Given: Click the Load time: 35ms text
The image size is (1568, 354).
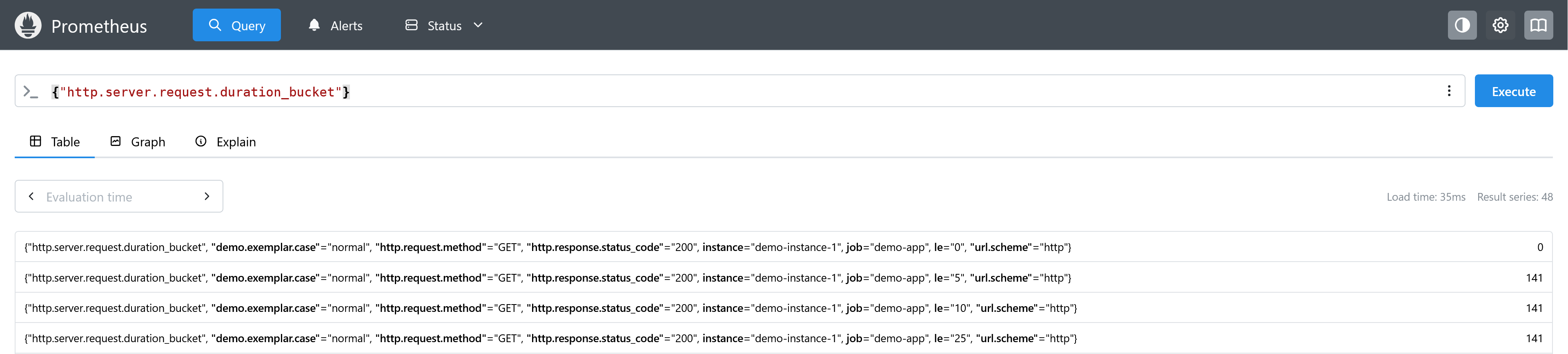Looking at the screenshot, I should point(1425,197).
